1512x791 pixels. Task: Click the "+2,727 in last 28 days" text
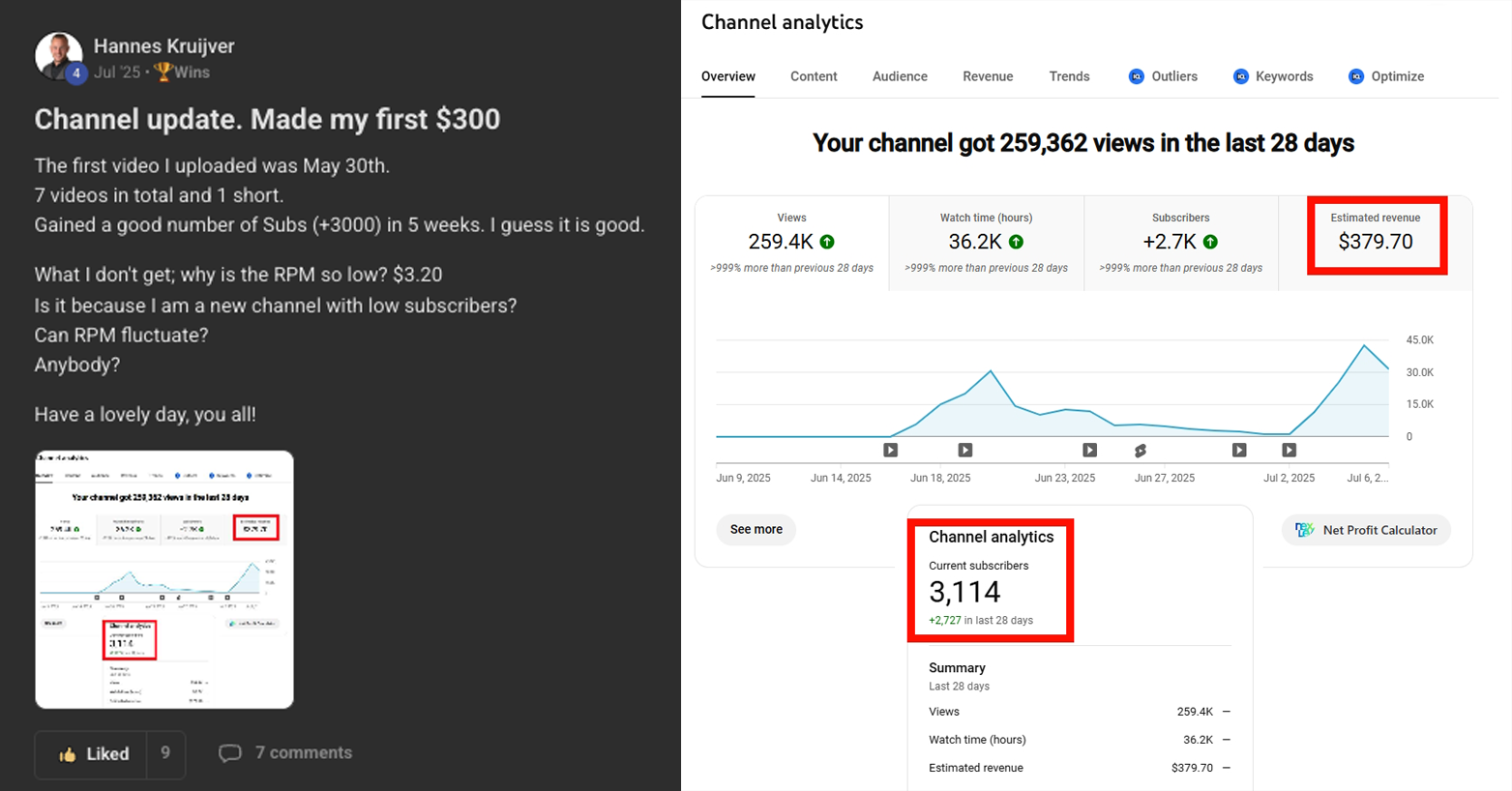[981, 621]
